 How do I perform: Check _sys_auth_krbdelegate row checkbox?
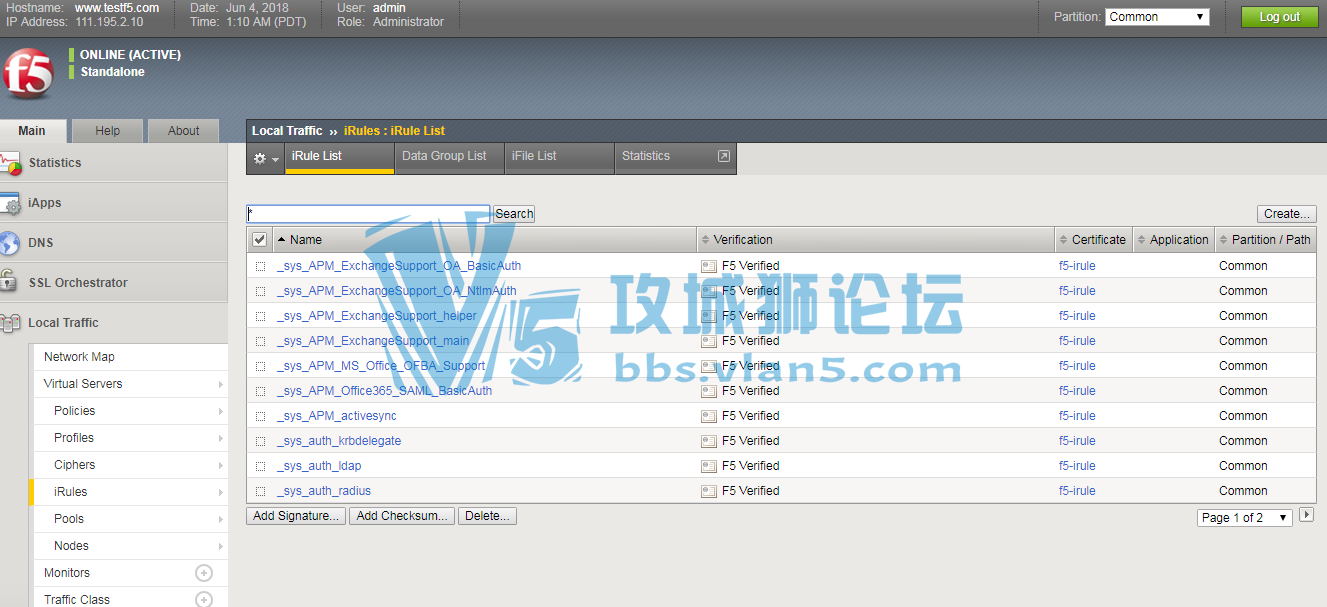point(260,441)
